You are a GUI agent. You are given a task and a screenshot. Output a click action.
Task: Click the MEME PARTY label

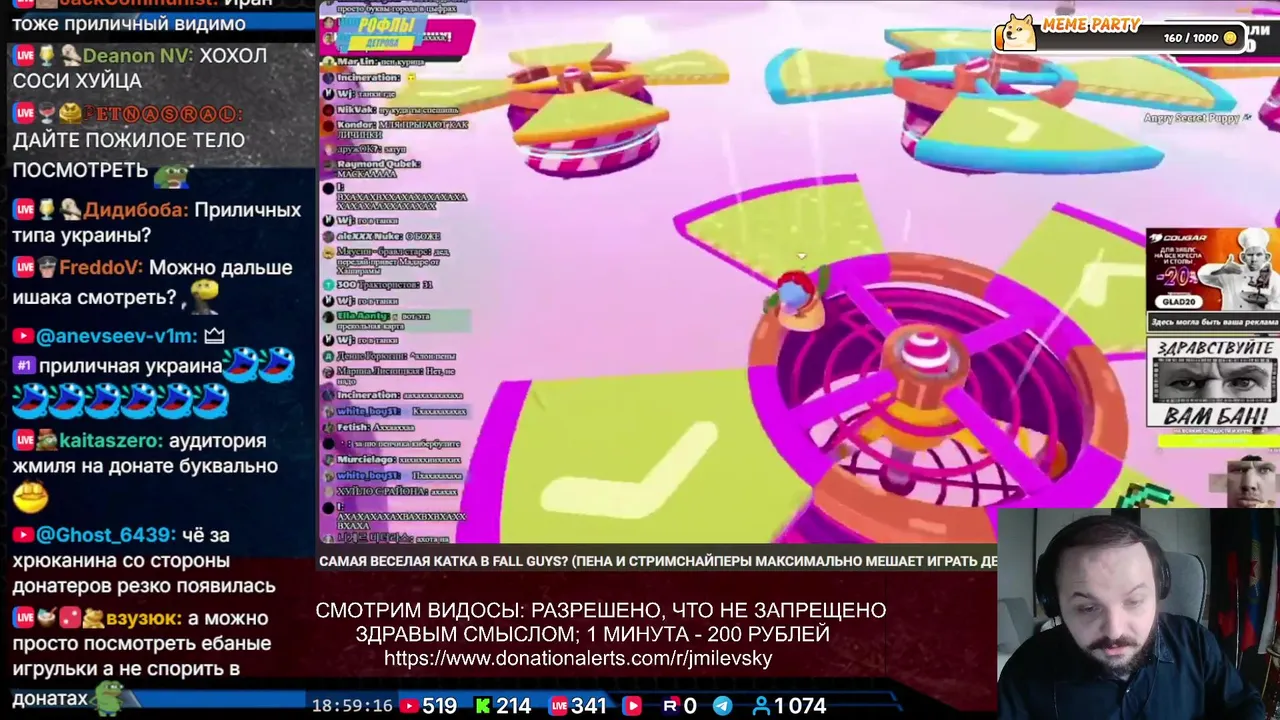[1091, 25]
